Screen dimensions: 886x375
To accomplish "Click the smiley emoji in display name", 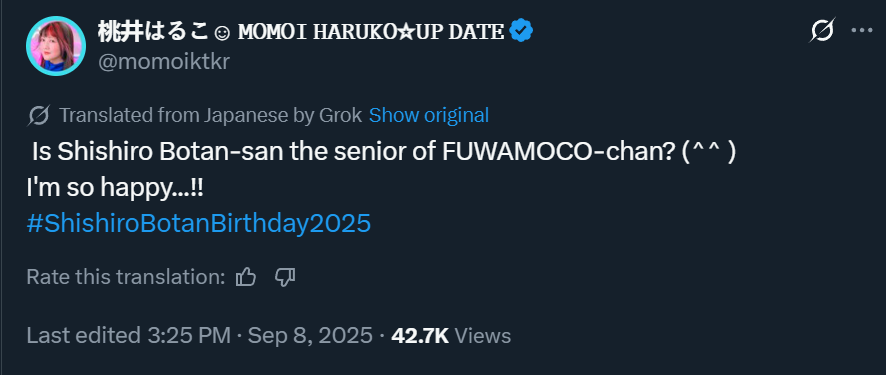I will coord(223,33).
